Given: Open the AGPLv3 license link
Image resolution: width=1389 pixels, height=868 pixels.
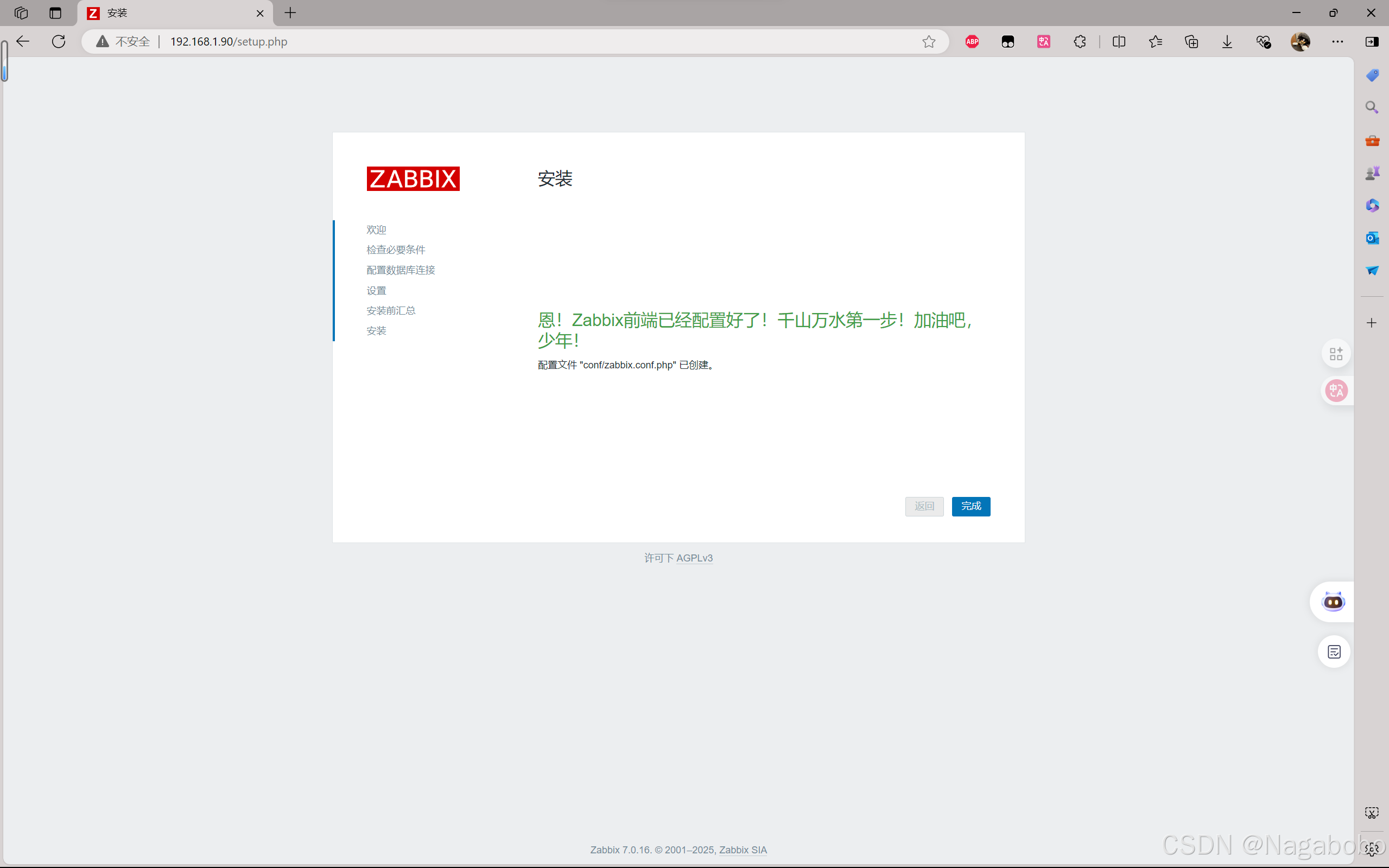Looking at the screenshot, I should [x=694, y=558].
